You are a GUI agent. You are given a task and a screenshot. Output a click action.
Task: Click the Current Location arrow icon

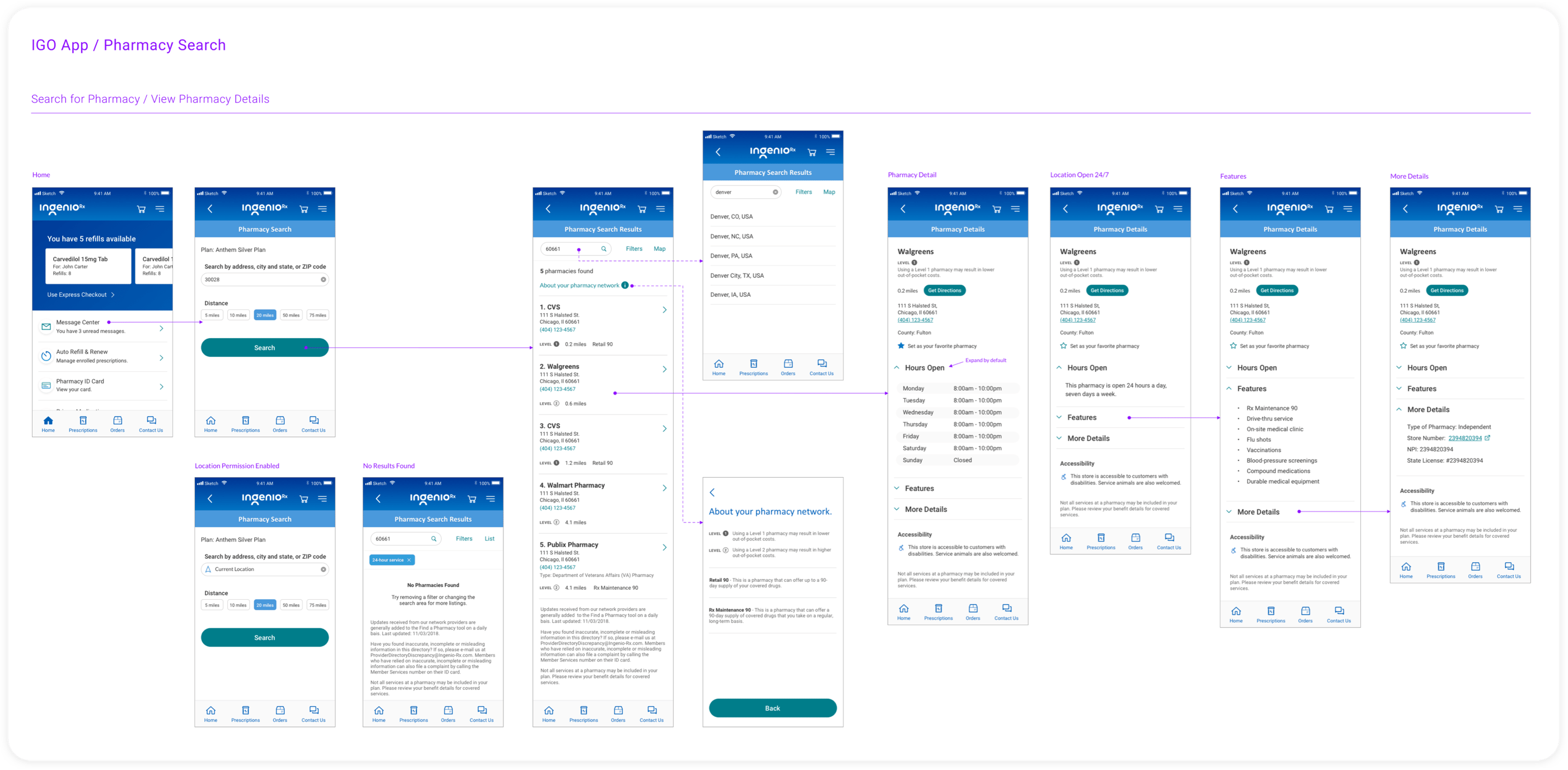click(208, 569)
